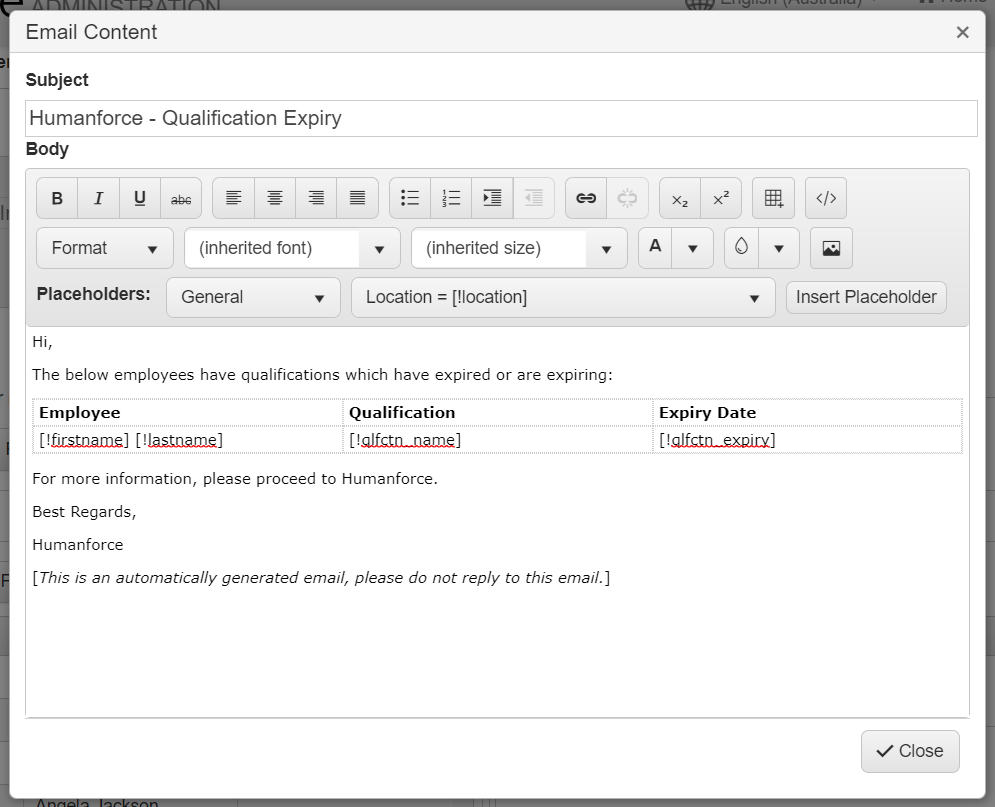Click the [!qlfctn_name] table cell
Screen dimensions: 995x807
(498, 440)
